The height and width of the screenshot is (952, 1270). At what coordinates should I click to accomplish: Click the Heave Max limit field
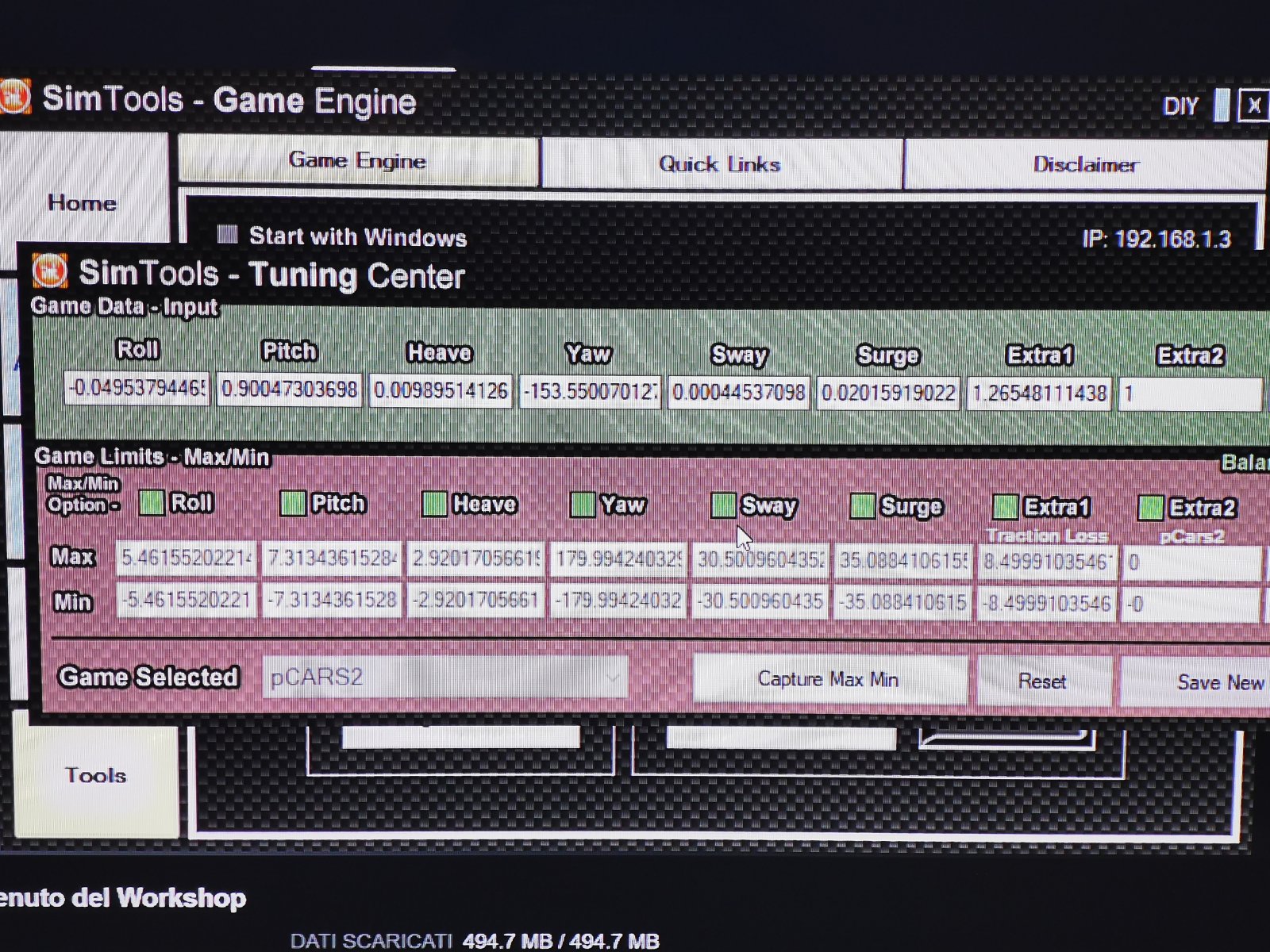(x=476, y=559)
